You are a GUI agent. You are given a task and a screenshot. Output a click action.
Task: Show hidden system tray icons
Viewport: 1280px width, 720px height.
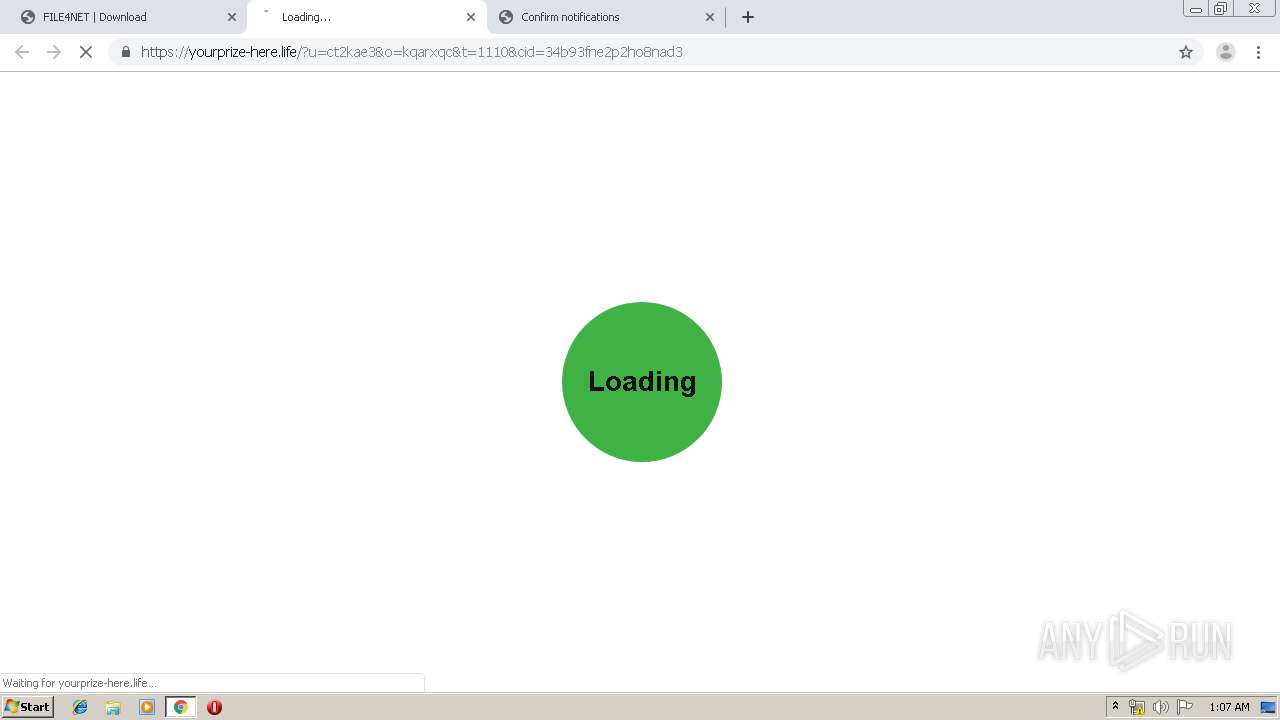click(1115, 707)
